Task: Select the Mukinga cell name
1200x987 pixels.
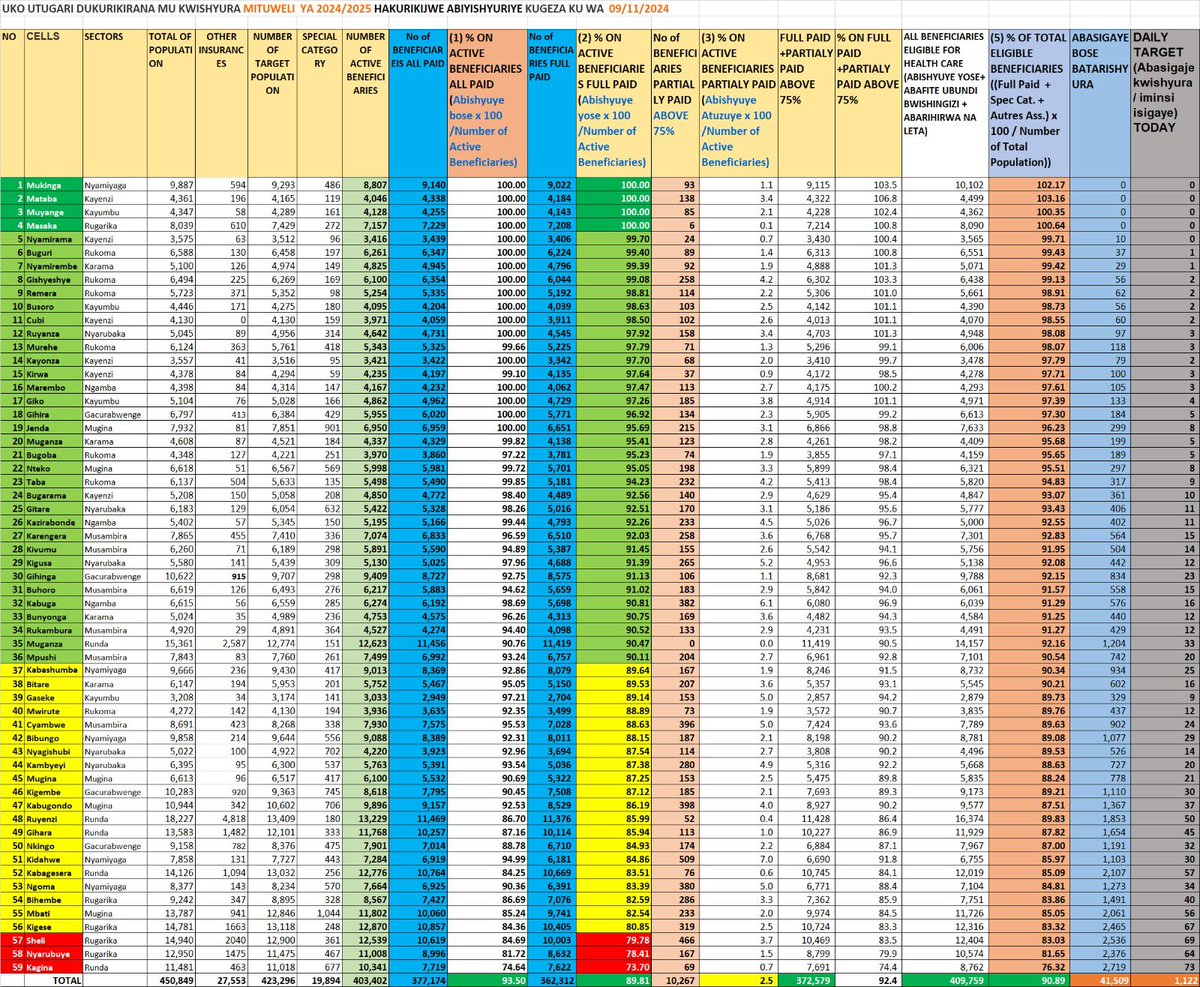Action: tap(43, 185)
